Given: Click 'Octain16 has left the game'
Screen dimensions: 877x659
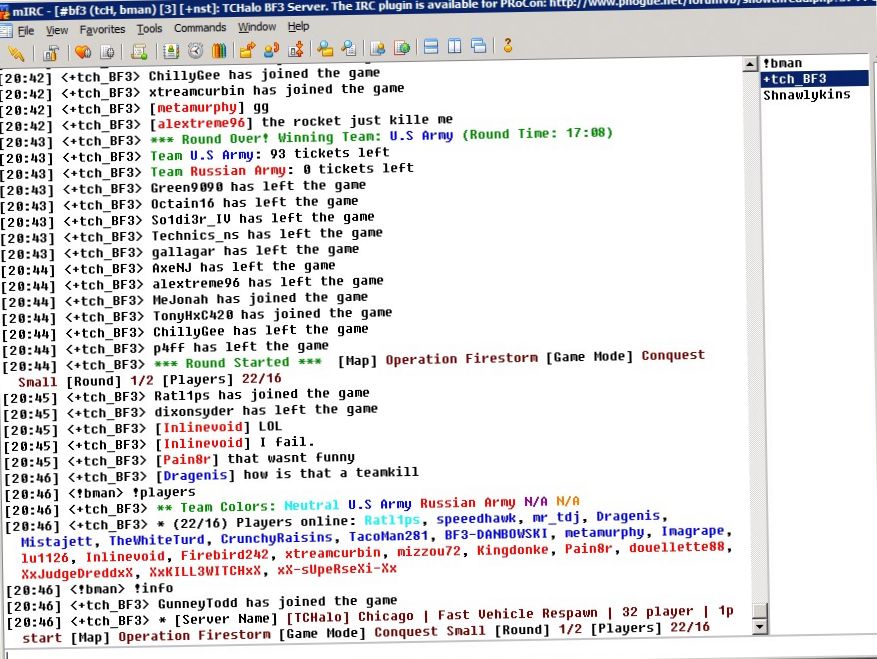Looking at the screenshot, I should coord(254,202).
